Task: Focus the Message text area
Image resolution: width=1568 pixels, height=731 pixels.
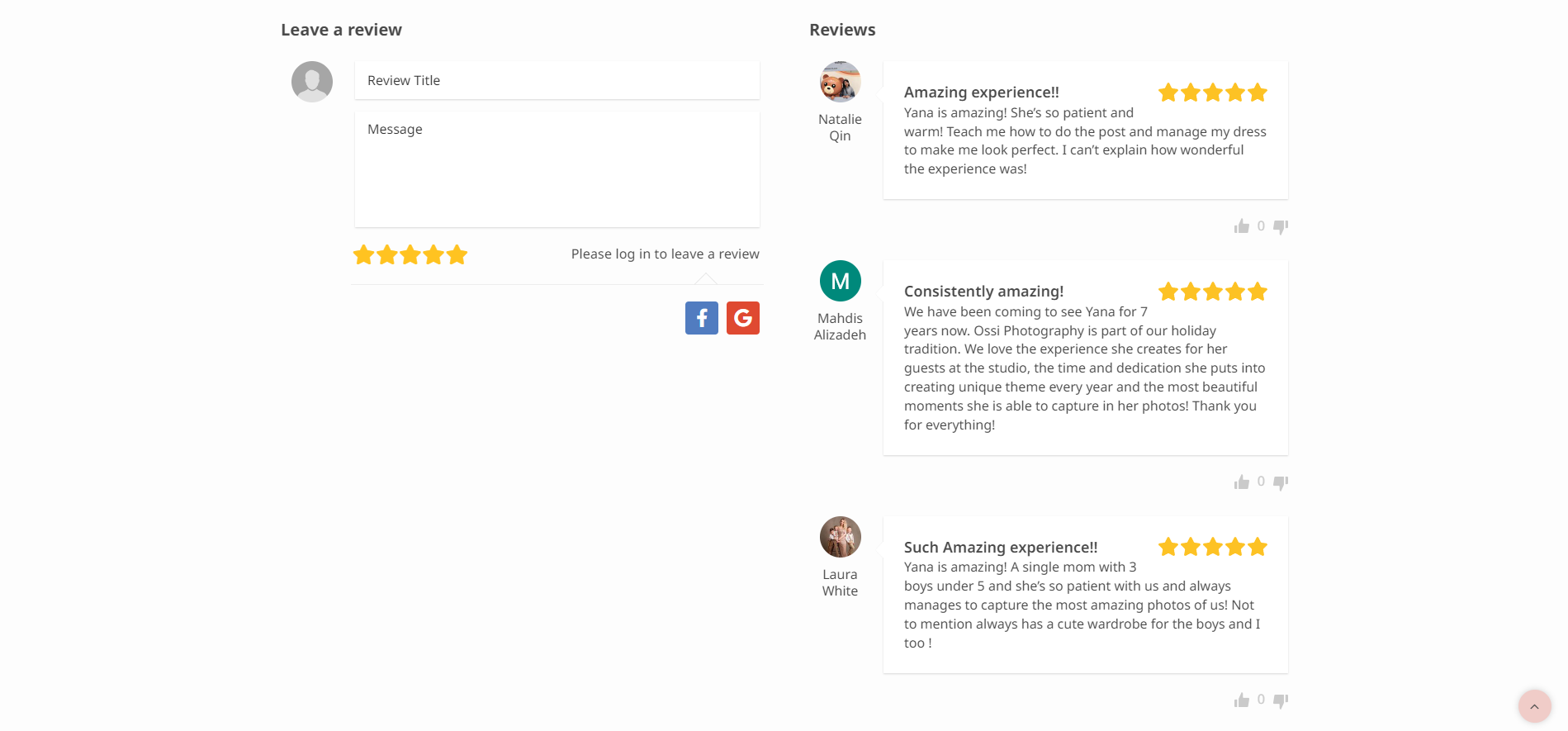Action: tap(557, 169)
